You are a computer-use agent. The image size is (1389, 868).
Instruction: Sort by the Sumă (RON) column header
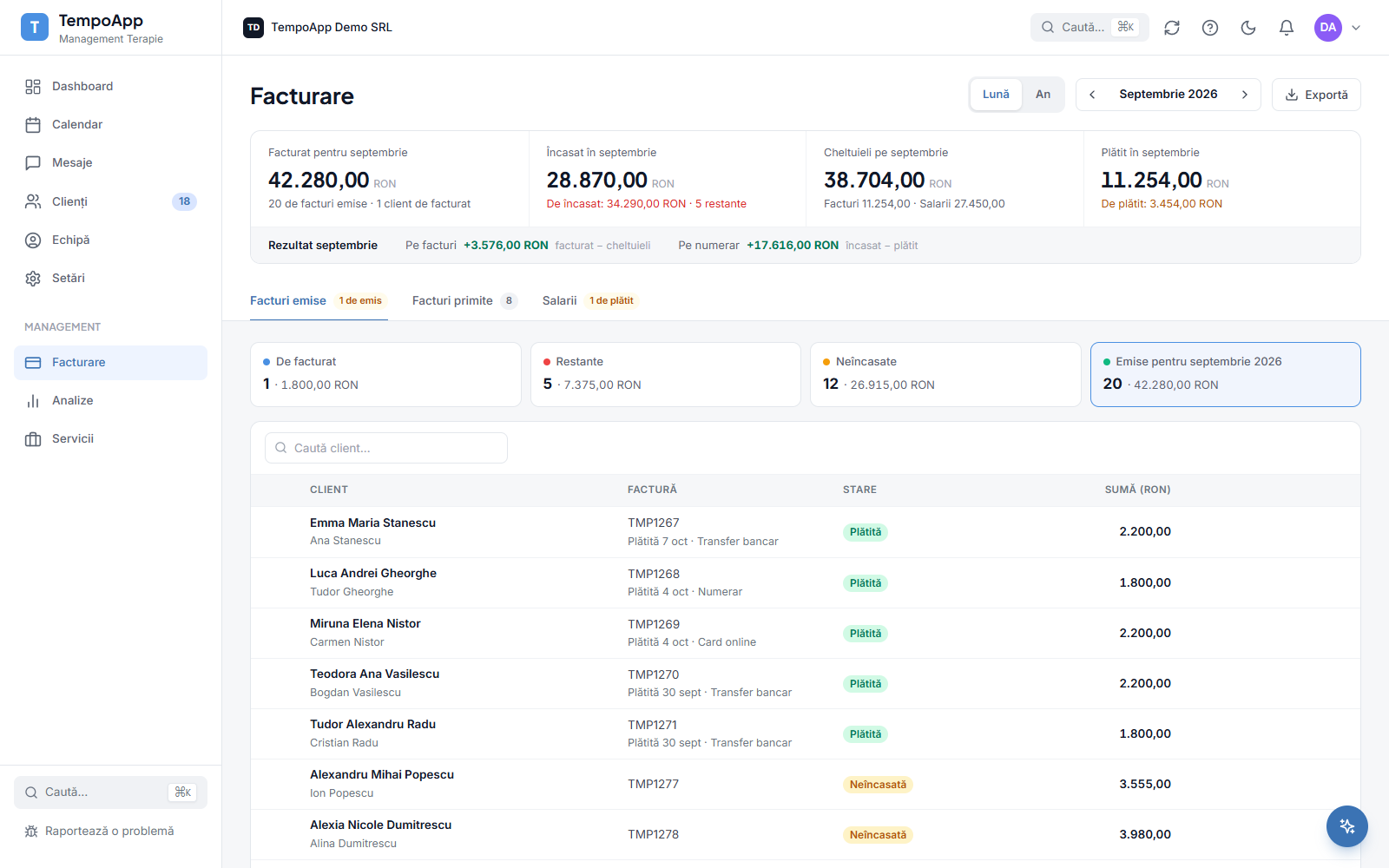point(1137,490)
